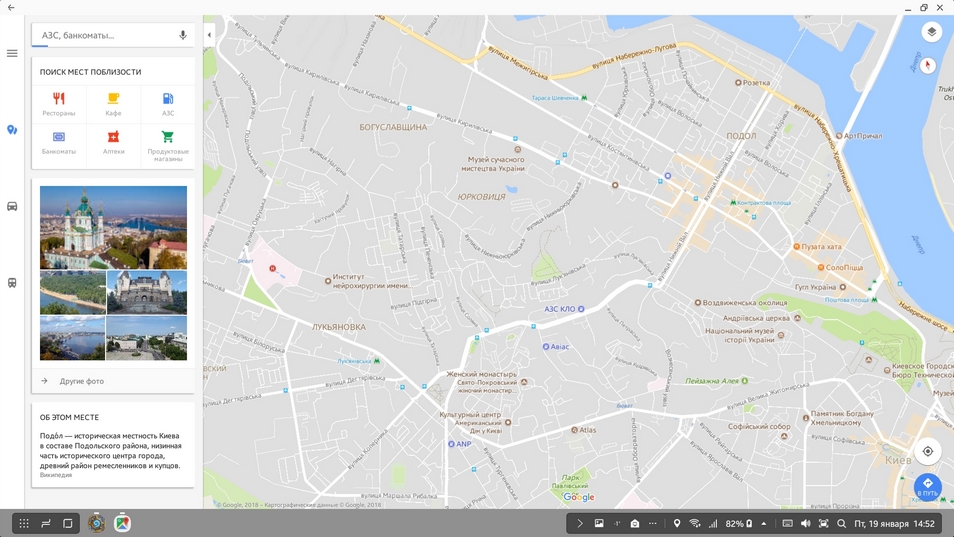Search for nearby Кафе

[x=113, y=104]
